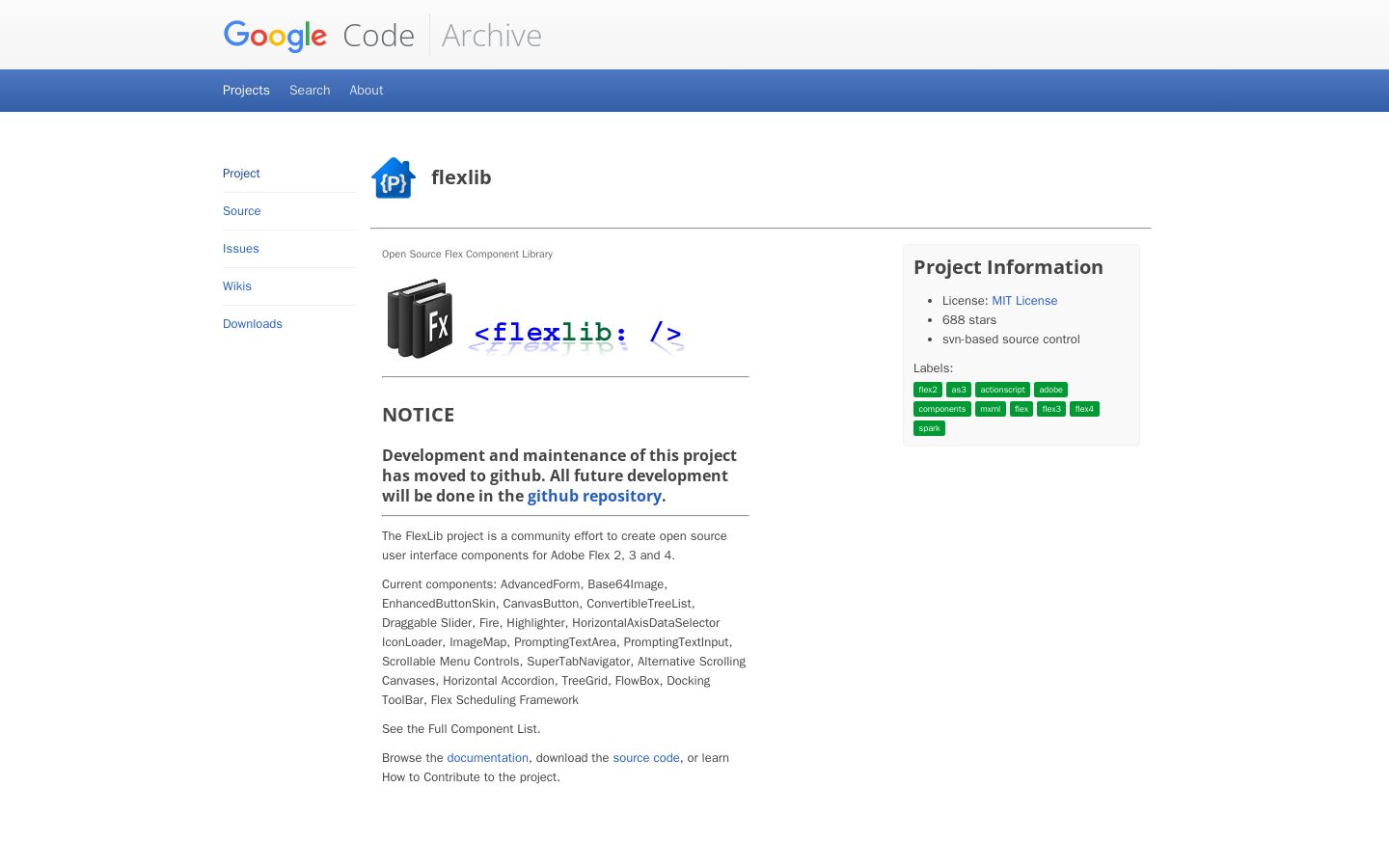
Task: Click the Google Code logo
Action: [x=319, y=36]
